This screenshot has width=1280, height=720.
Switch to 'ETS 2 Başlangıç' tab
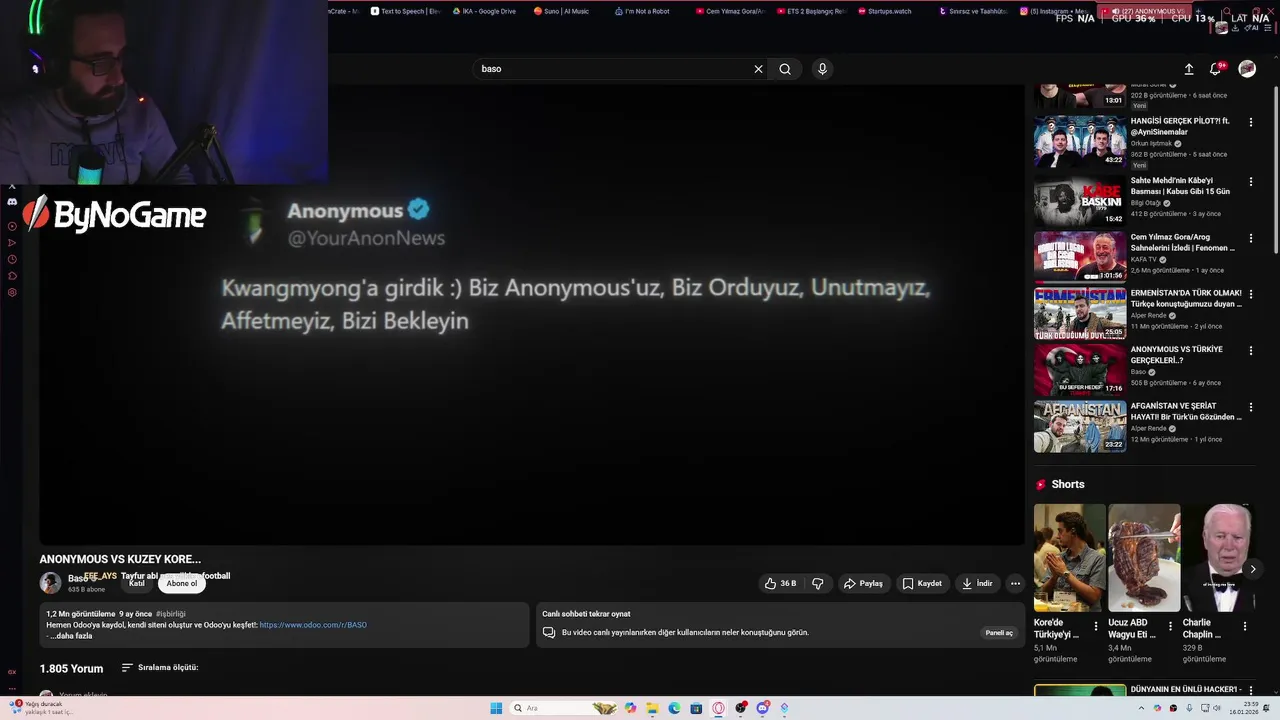pyautogui.click(x=810, y=11)
